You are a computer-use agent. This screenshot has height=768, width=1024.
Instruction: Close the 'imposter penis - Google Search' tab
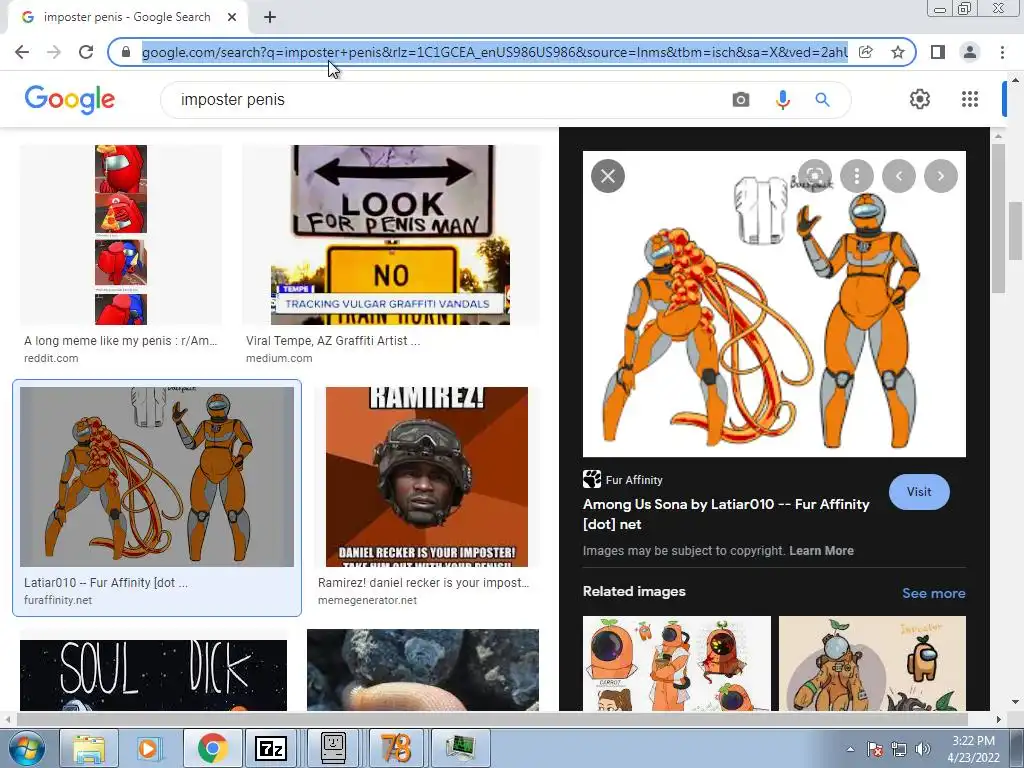pos(232,18)
